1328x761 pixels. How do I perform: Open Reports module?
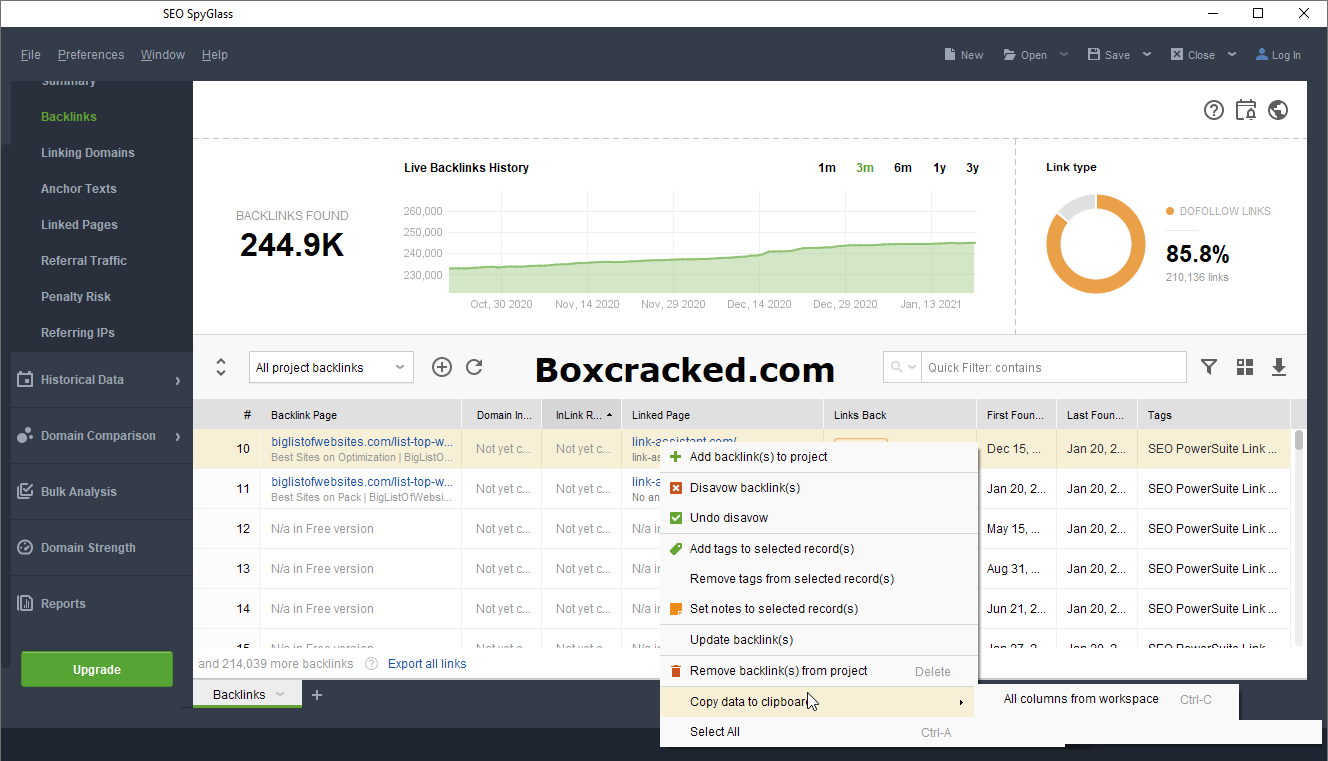(101, 604)
